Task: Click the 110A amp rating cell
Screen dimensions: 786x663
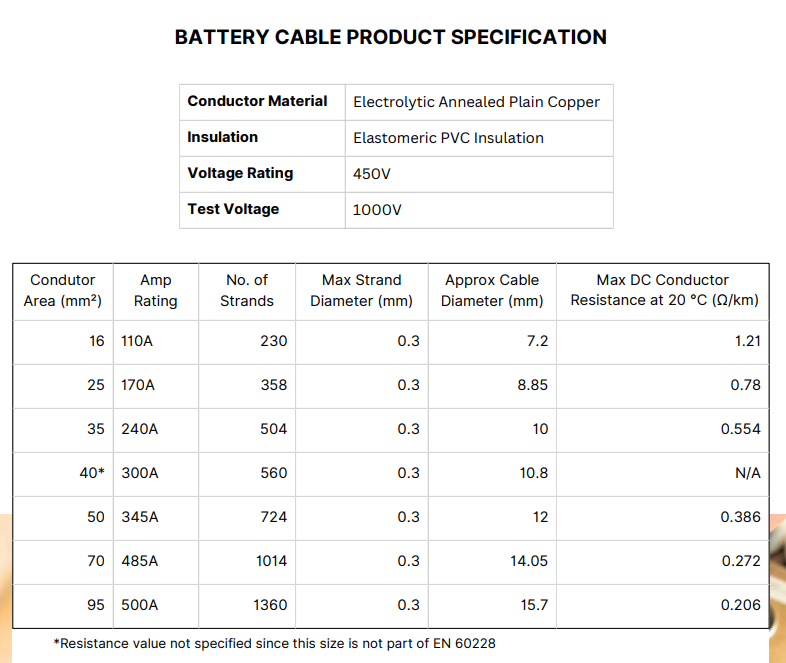Action: point(156,342)
